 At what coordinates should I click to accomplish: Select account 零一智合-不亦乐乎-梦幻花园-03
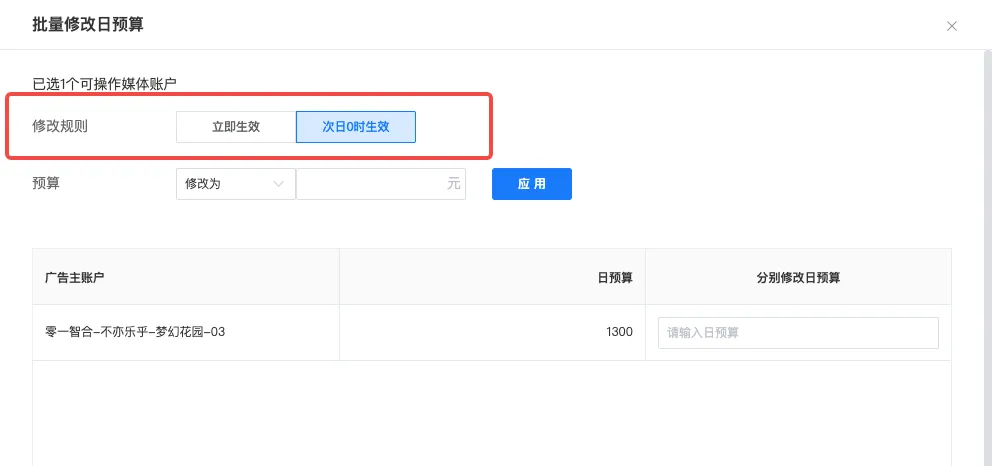point(135,332)
